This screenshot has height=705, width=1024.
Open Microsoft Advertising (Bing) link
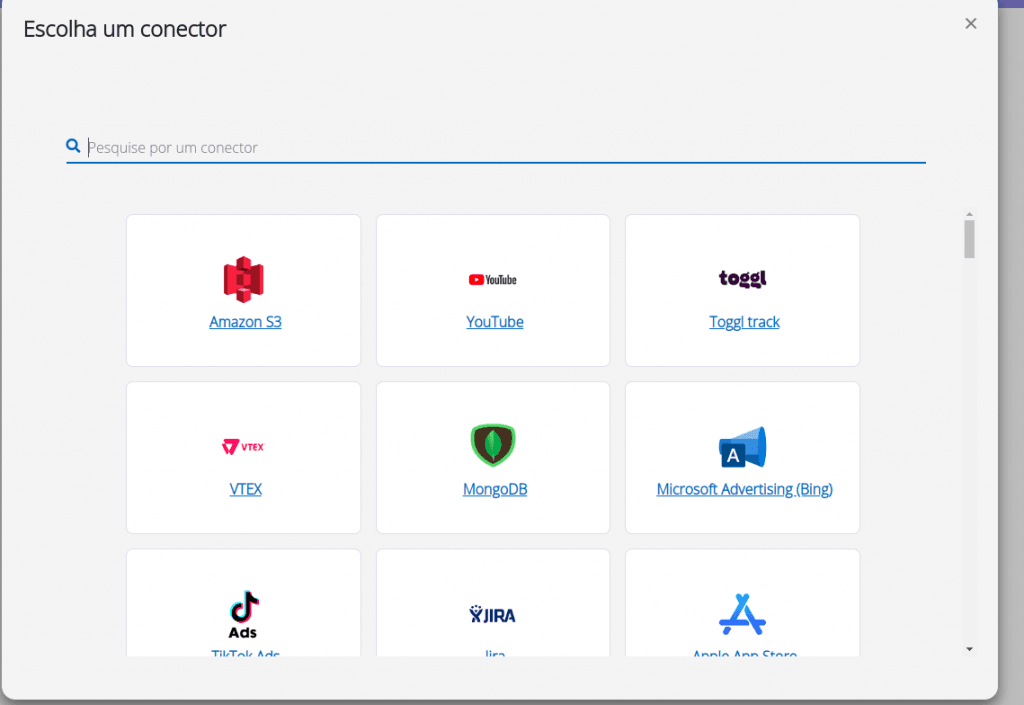(x=744, y=489)
